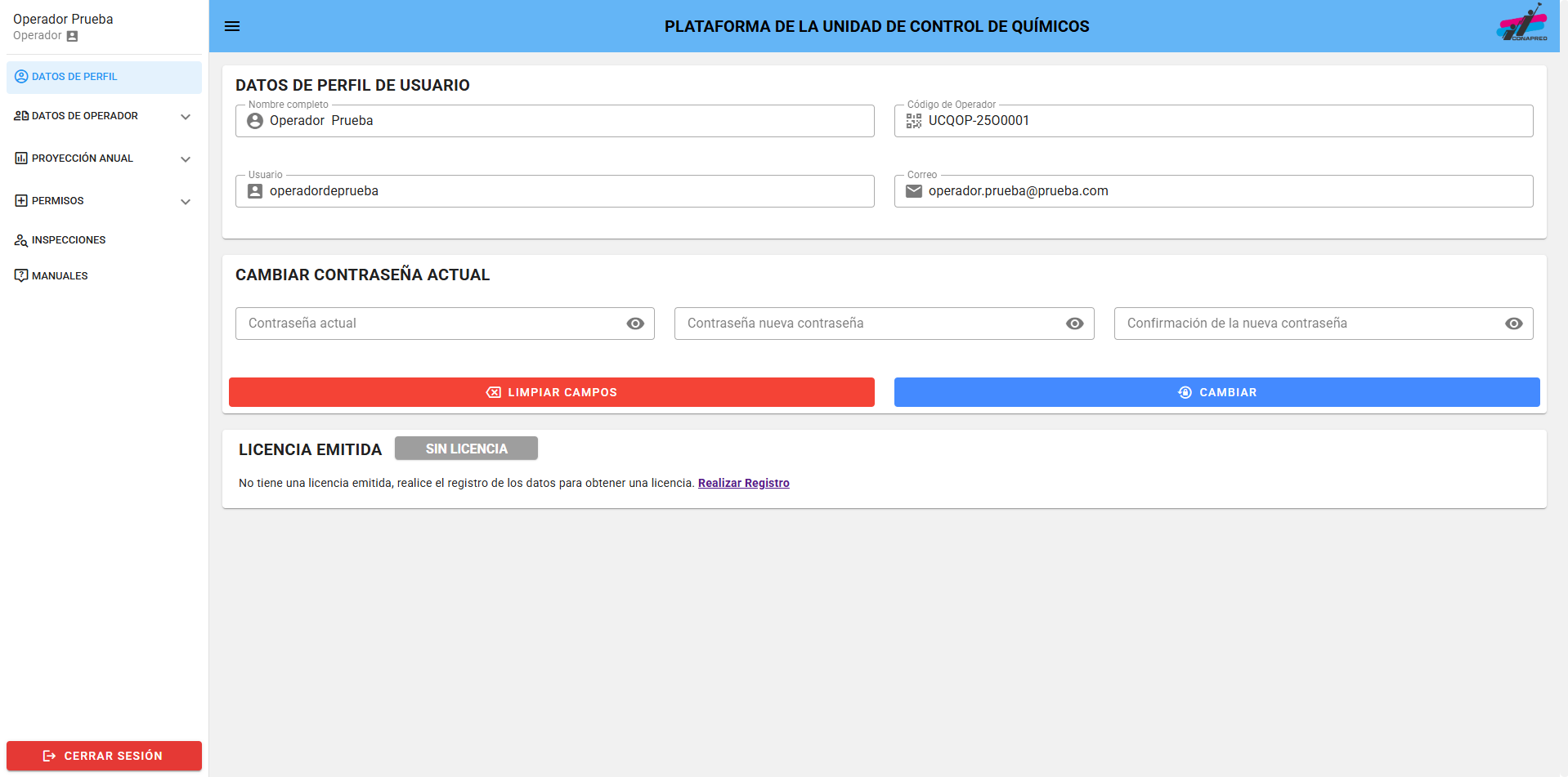Click the user badge icon in Usuario field
The image size is (1568, 777).
click(255, 191)
